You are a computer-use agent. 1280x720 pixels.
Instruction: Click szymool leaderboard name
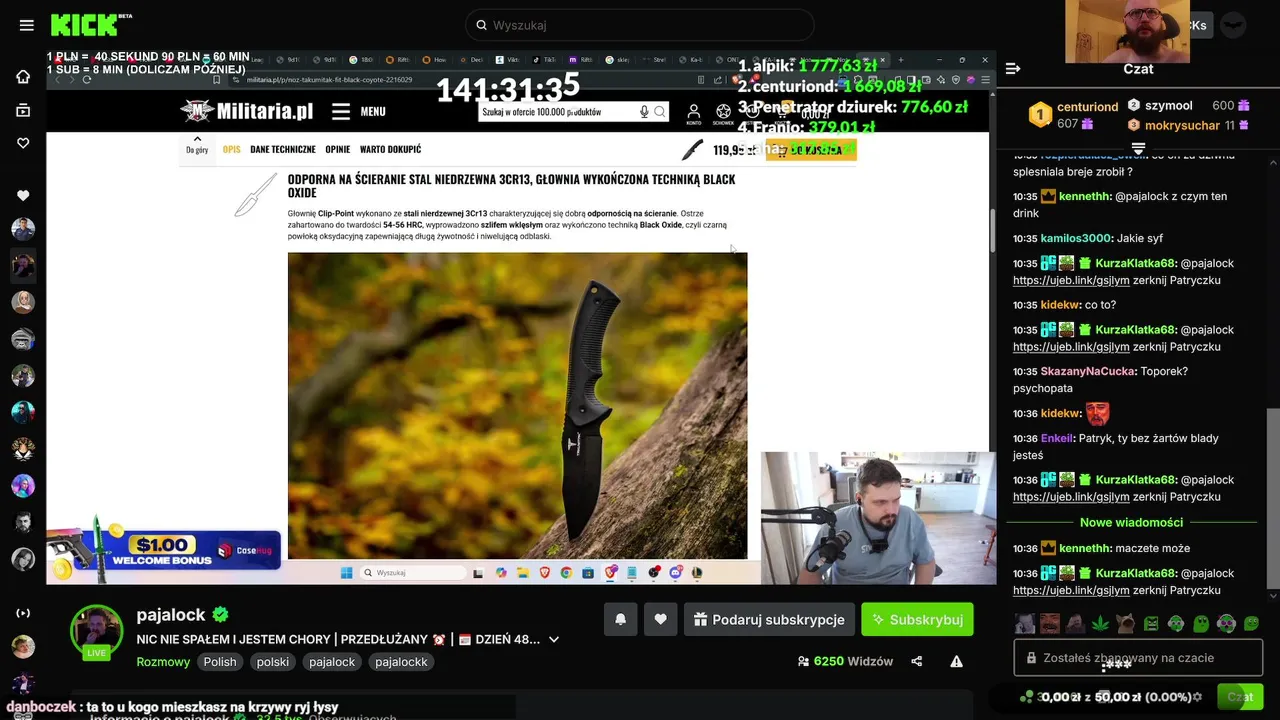click(1168, 105)
